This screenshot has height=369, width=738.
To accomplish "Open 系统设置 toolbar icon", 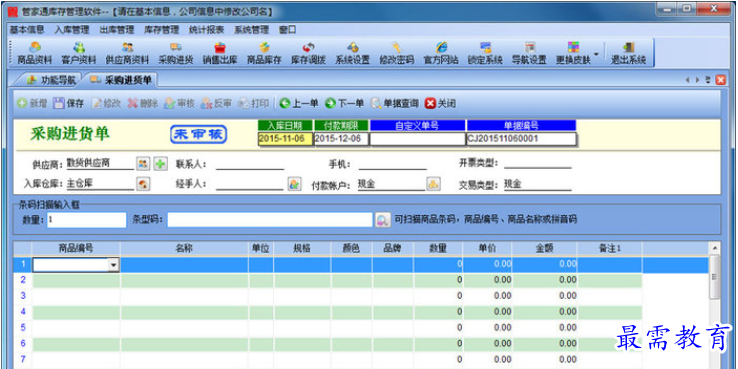I will click(353, 53).
